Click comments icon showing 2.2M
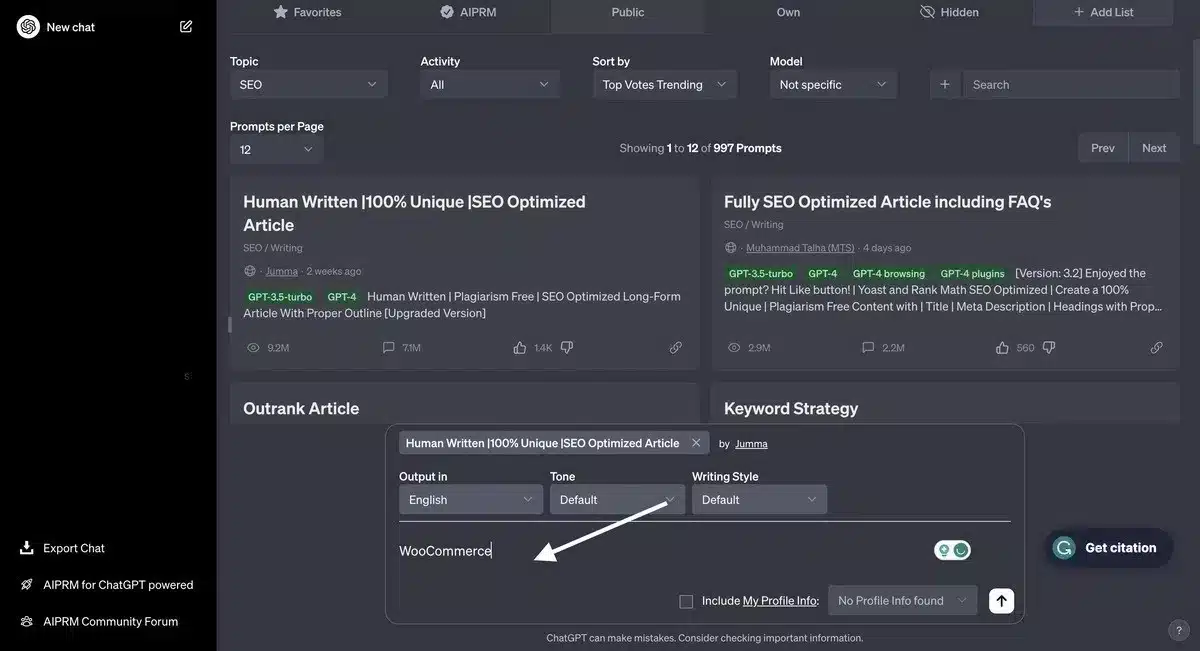Image resolution: width=1200 pixels, height=651 pixels. point(869,348)
